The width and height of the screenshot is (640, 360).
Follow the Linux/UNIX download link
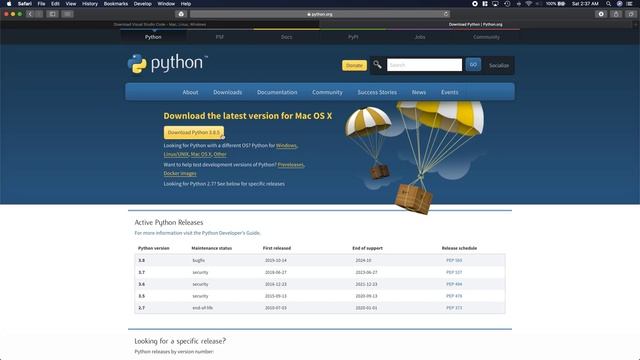176,154
